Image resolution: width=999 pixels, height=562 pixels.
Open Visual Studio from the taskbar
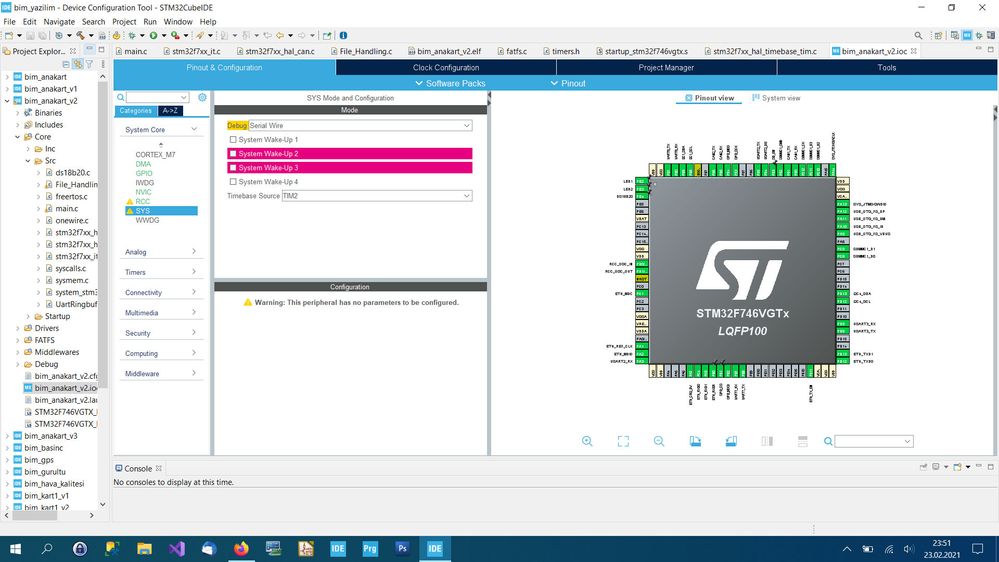176,549
